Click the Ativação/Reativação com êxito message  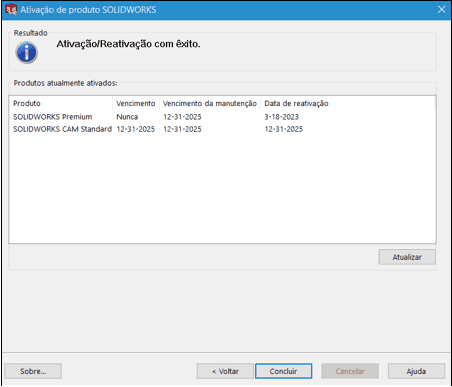[x=128, y=44]
